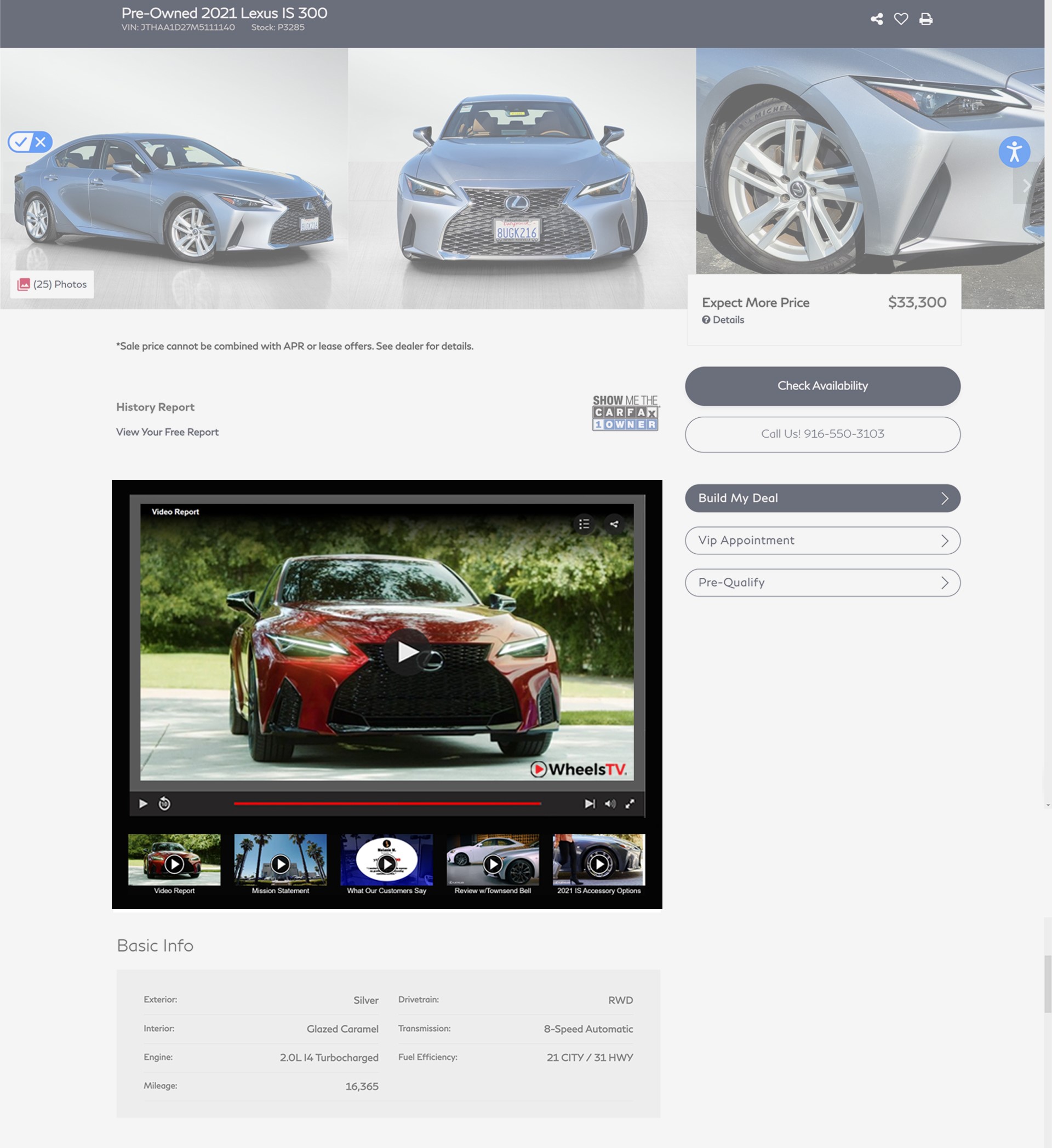1052x1148 pixels.
Task: Open the photo gallery via (25) Photos
Action: point(52,284)
